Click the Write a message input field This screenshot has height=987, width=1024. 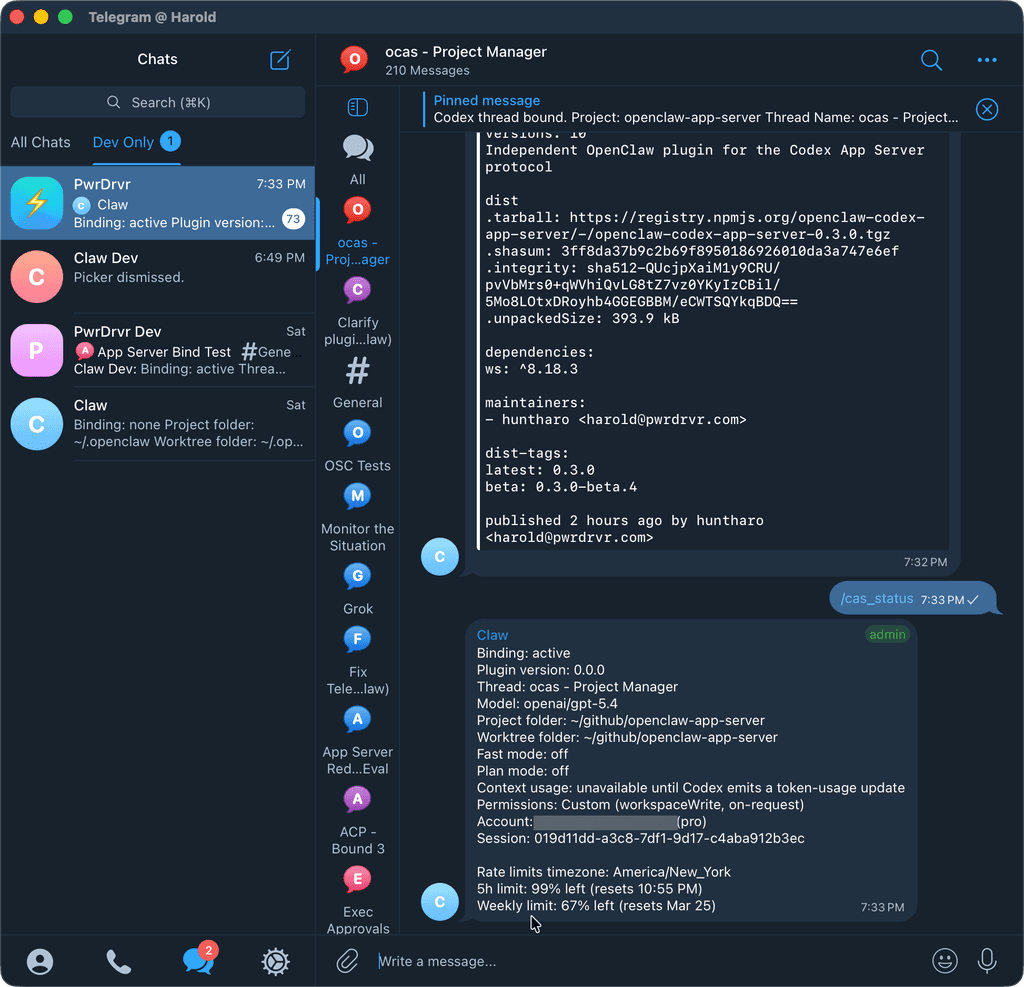647,961
